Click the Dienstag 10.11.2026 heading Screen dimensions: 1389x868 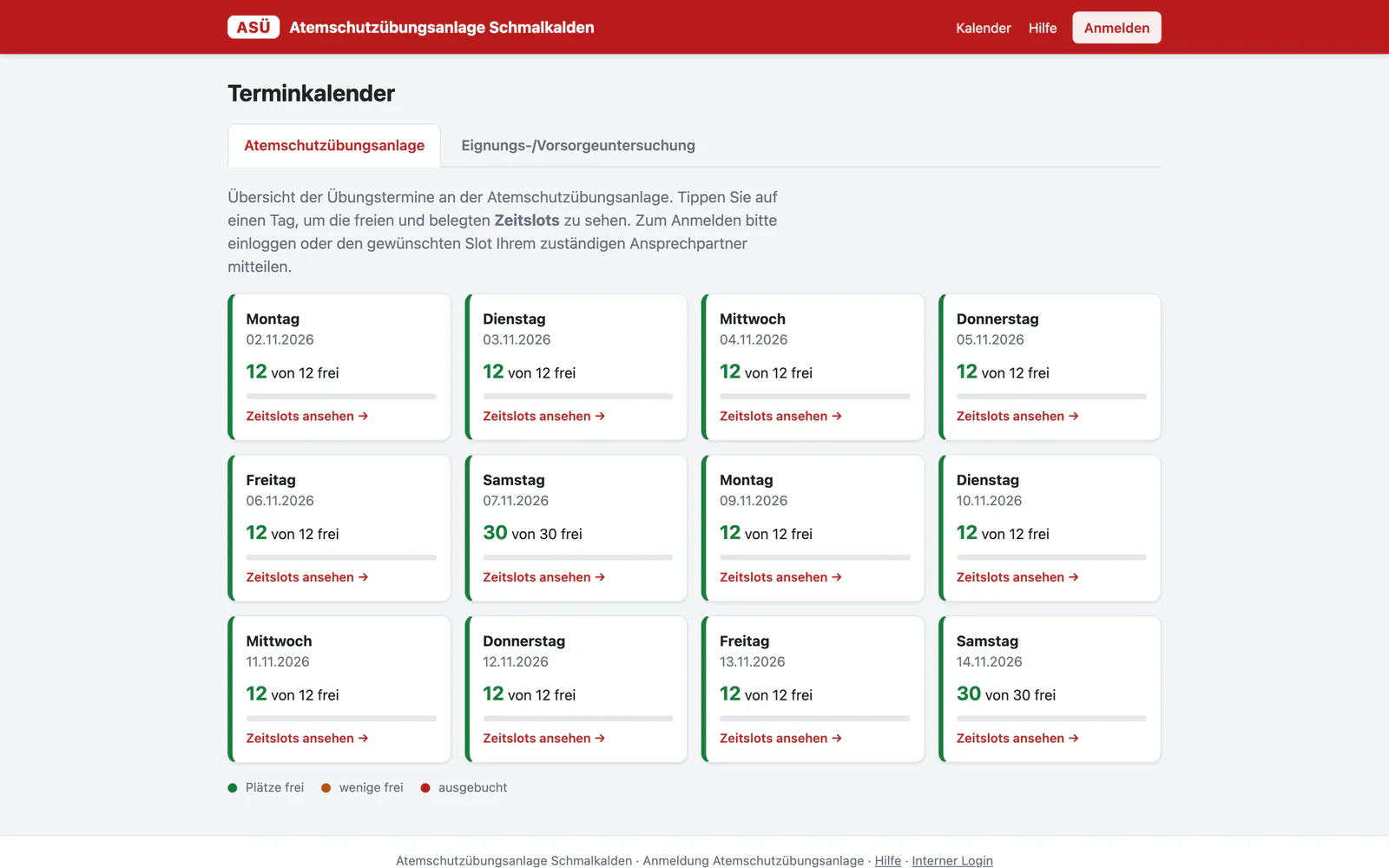pyautogui.click(x=988, y=480)
